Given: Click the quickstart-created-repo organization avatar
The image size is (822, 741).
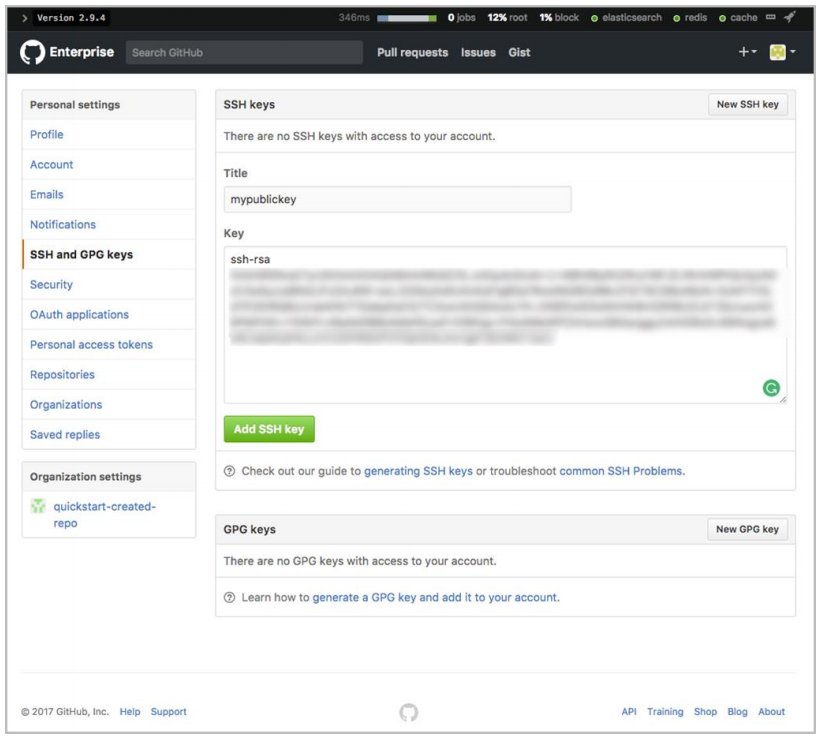Looking at the screenshot, I should (x=38, y=506).
